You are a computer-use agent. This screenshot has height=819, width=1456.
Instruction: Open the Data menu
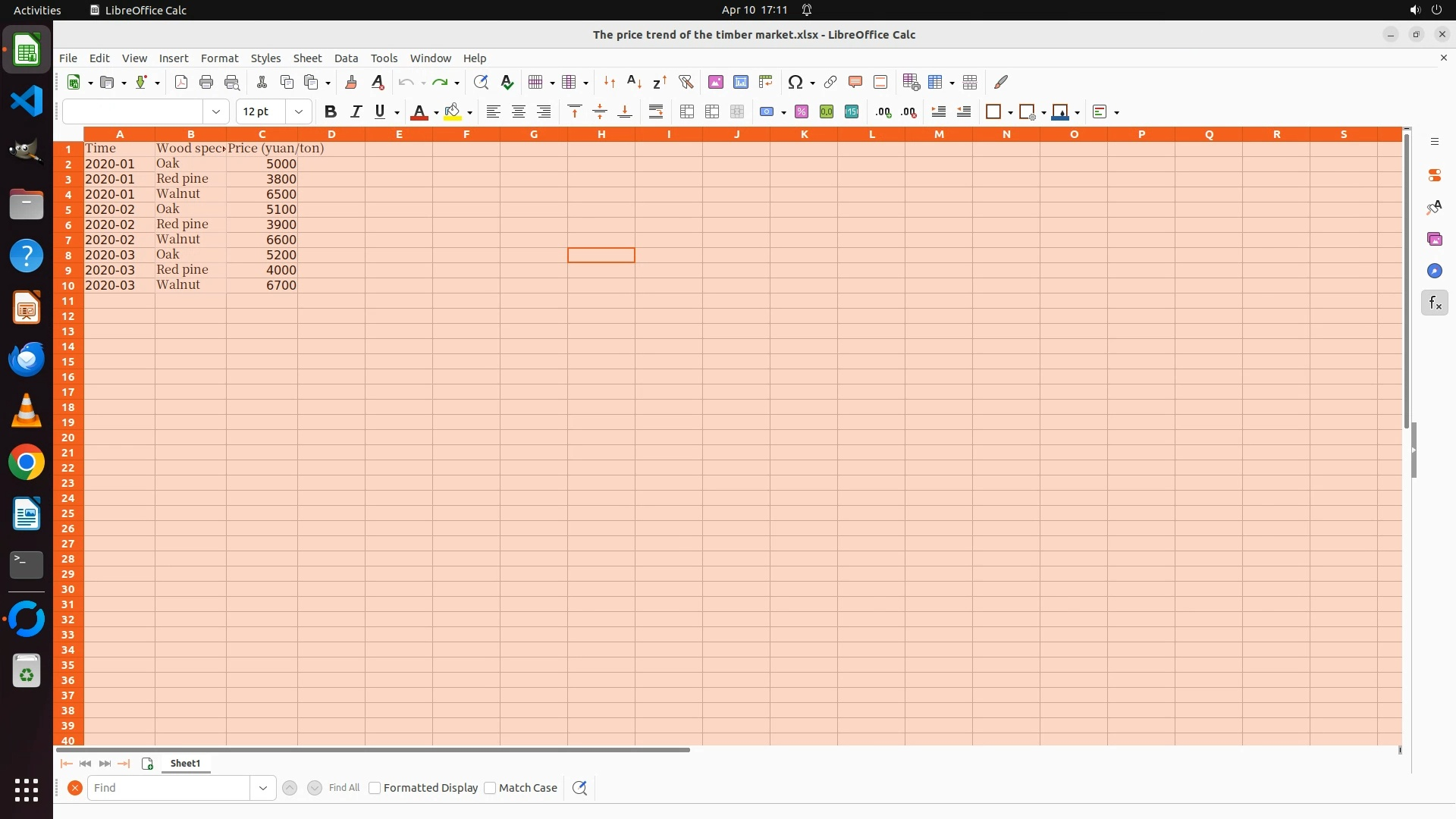point(346,58)
